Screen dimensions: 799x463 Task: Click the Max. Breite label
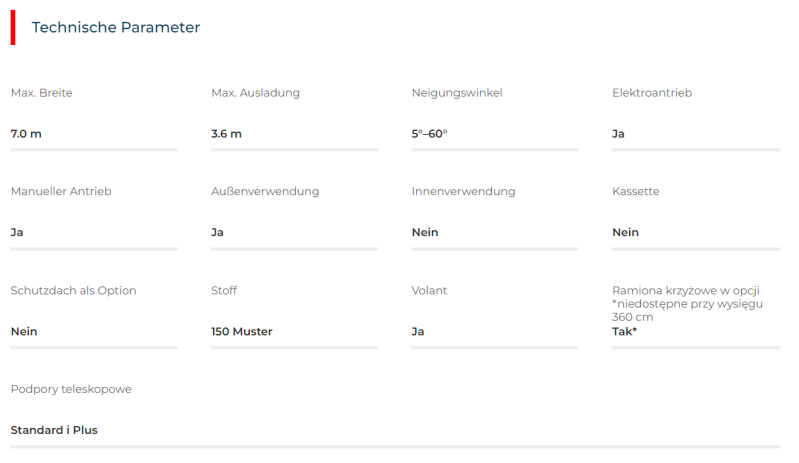(41, 93)
